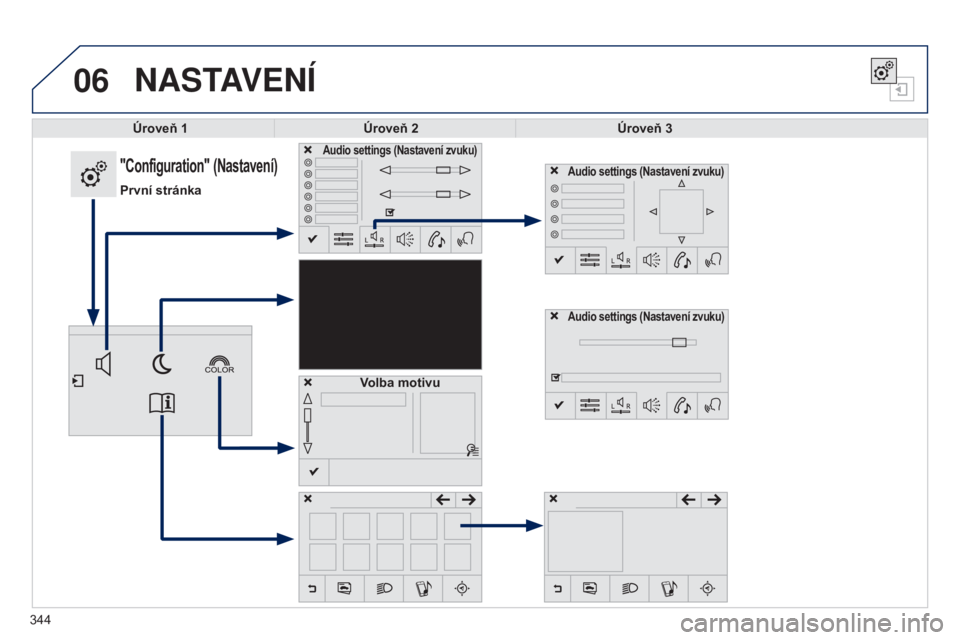The width and height of the screenshot is (960, 640).
Task: Select third radio button in Level 2 Audio settings
Action: coord(308,185)
